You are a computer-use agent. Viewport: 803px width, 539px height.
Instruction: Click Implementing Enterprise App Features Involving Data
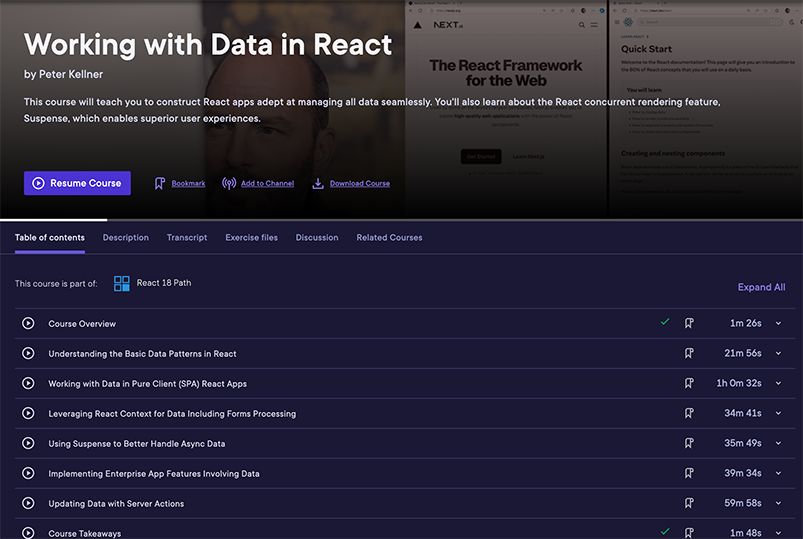point(154,473)
